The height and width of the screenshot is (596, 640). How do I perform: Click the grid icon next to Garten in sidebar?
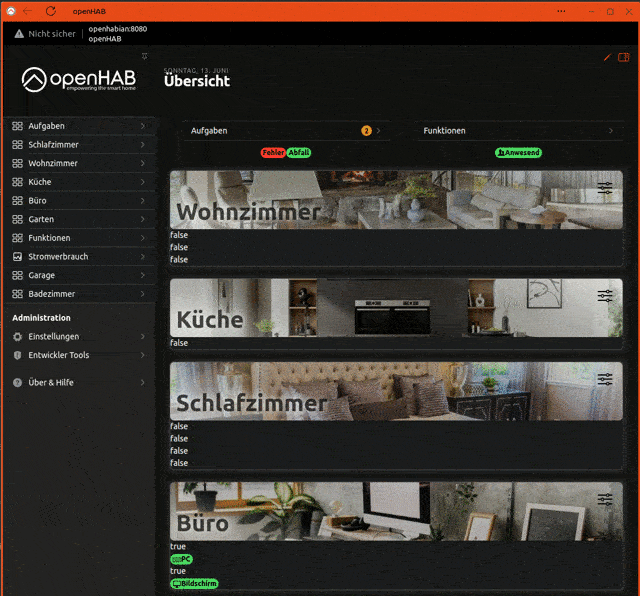(x=18, y=219)
